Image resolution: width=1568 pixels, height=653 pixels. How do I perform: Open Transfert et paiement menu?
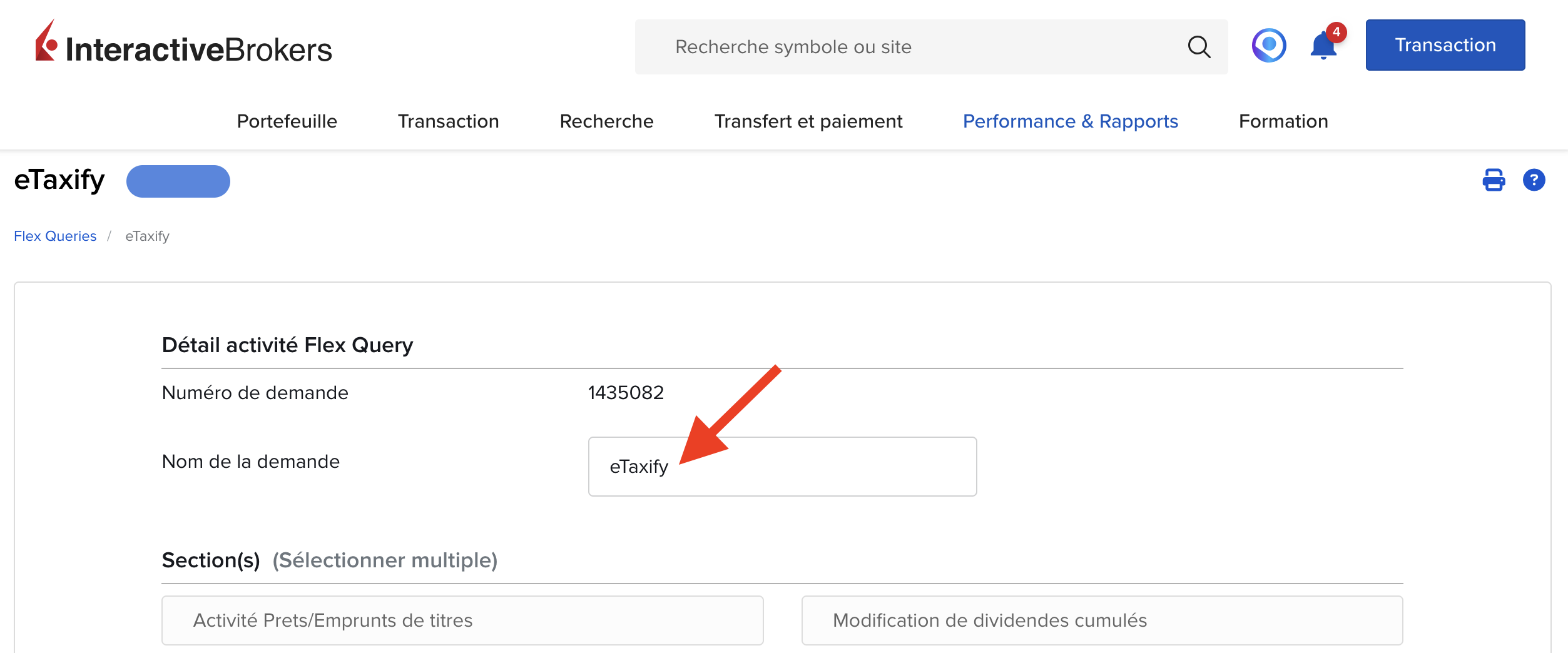(808, 121)
